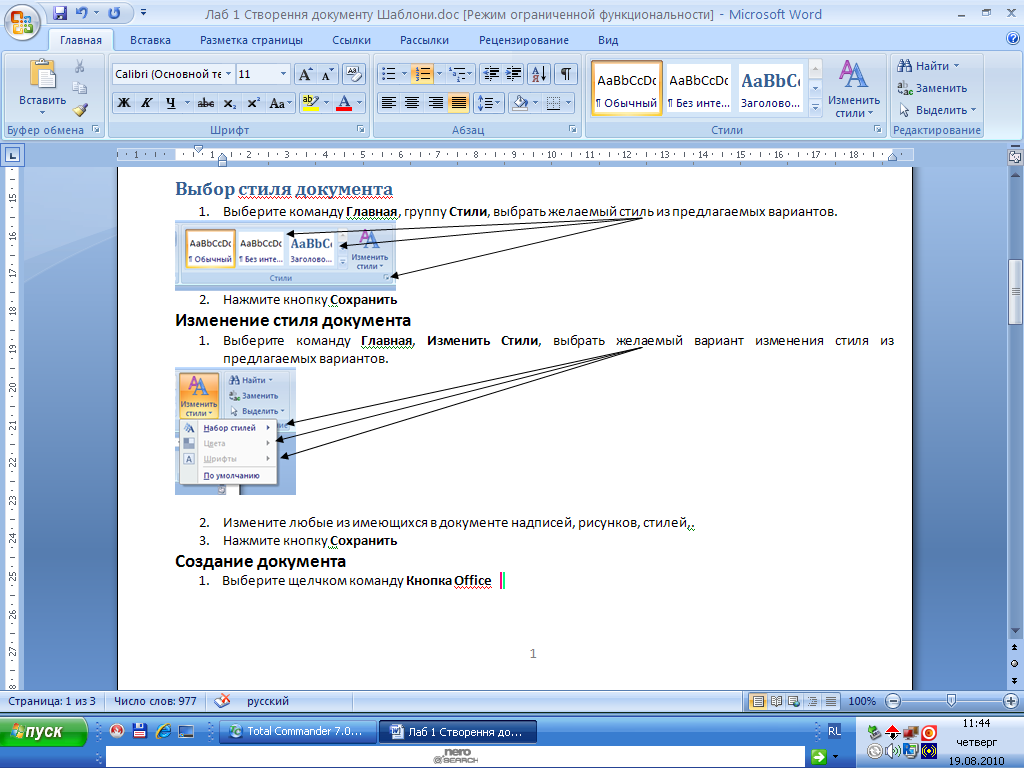This screenshot has height=768, width=1024.
Task: Toggle justified text alignment
Action: pyautogui.click(x=459, y=103)
